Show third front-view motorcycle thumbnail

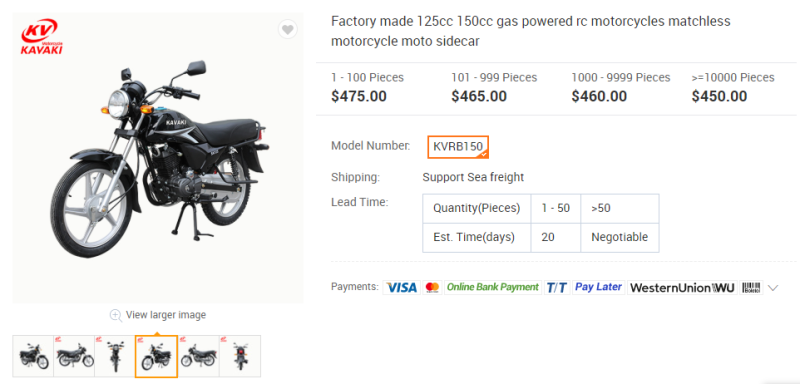click(115, 356)
